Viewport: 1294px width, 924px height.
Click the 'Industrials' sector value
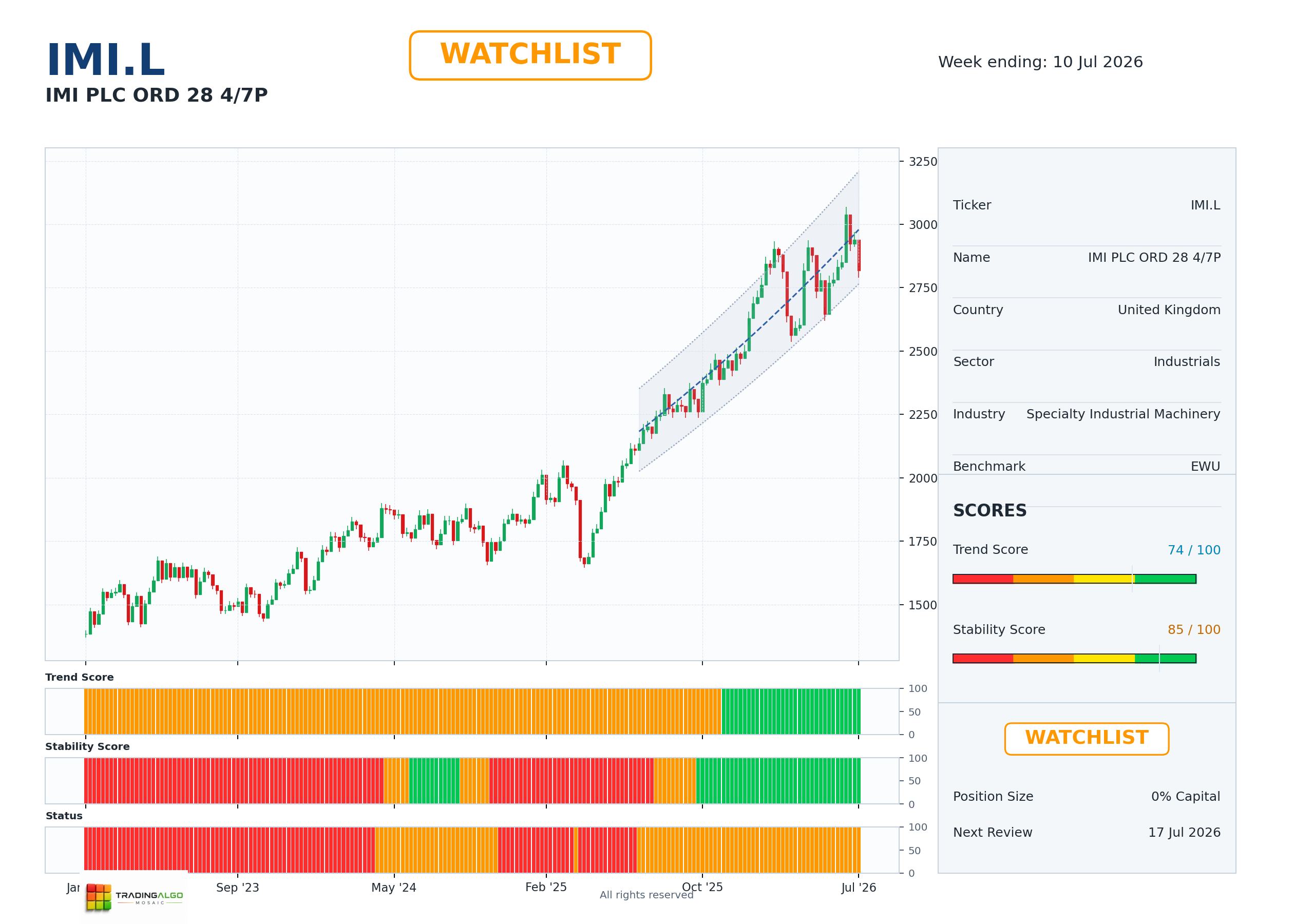point(1187,362)
